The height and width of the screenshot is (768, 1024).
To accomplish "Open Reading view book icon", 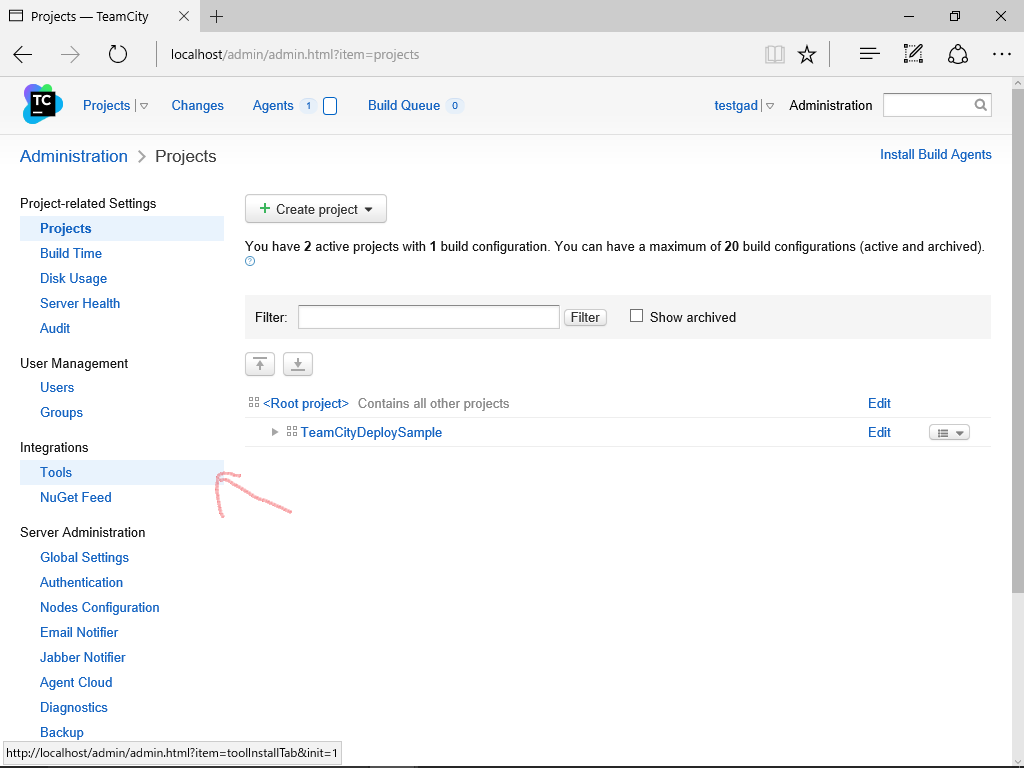I will (x=775, y=54).
